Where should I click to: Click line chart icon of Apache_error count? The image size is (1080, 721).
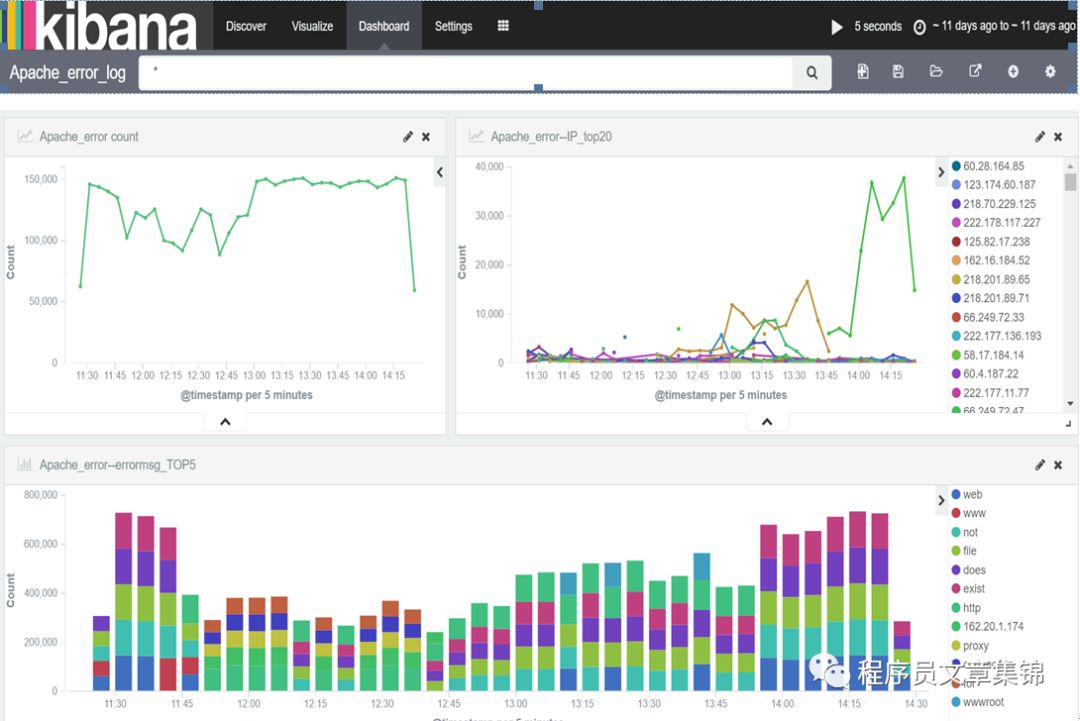pyautogui.click(x=25, y=136)
